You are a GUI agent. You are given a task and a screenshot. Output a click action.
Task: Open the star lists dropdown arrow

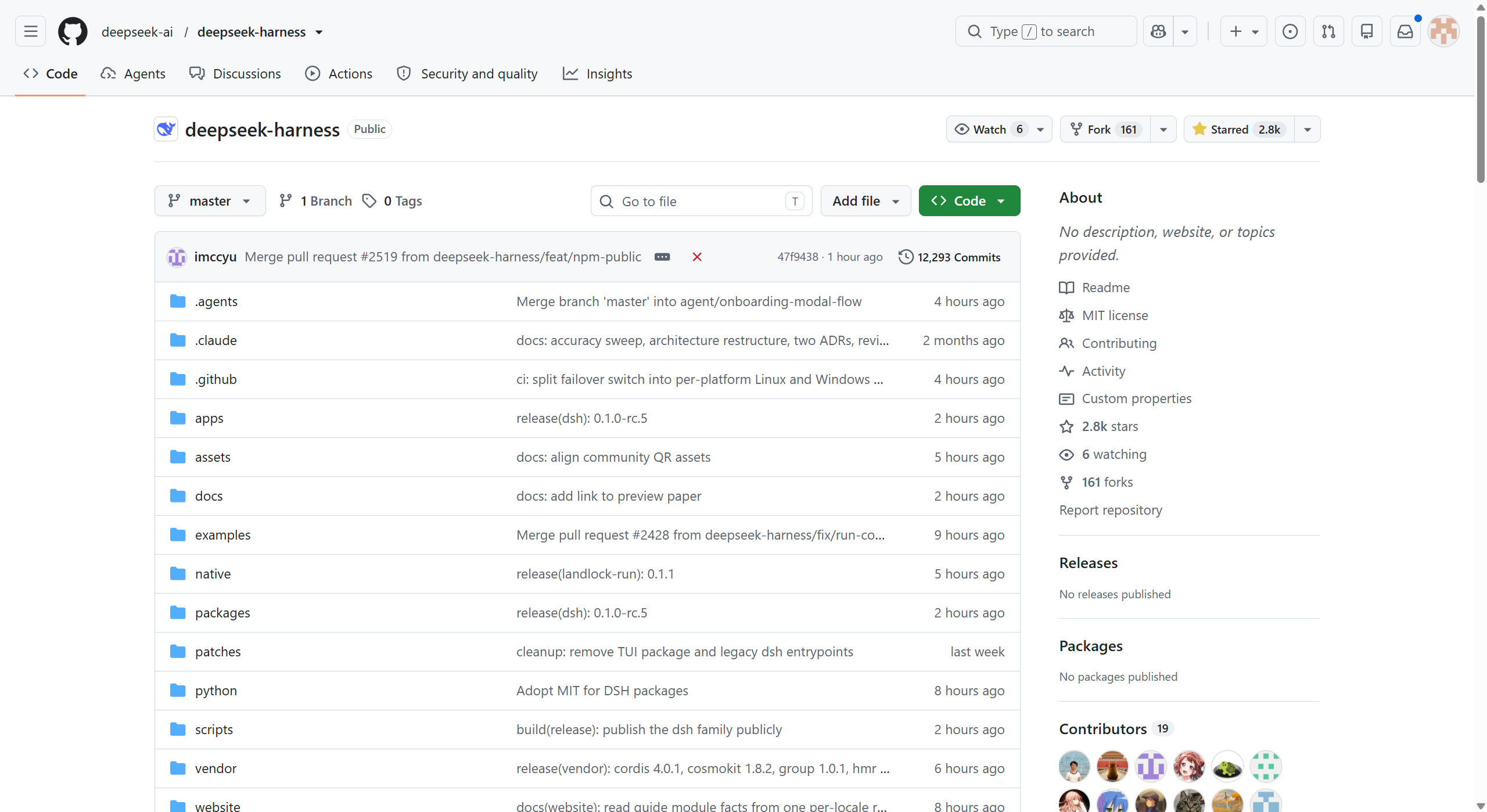click(x=1308, y=129)
